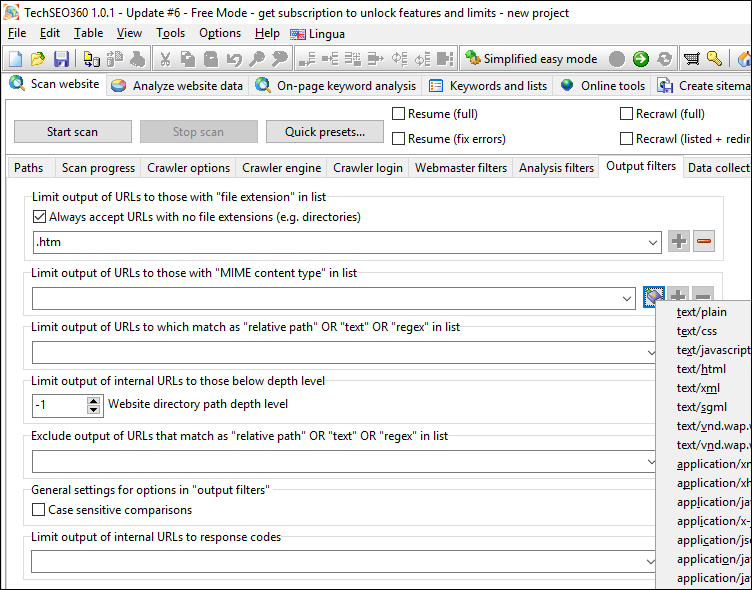Add file extension with the plus button
This screenshot has height=590, width=752.
[679, 241]
